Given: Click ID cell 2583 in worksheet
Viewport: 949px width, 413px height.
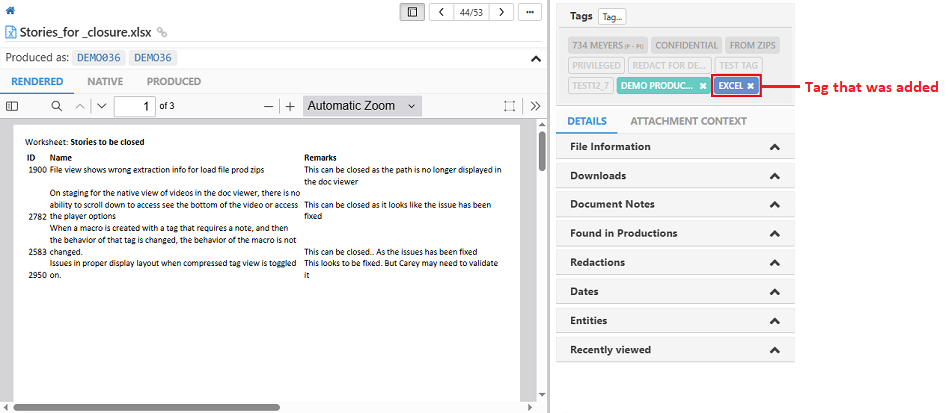Looking at the screenshot, I should pos(38,251).
